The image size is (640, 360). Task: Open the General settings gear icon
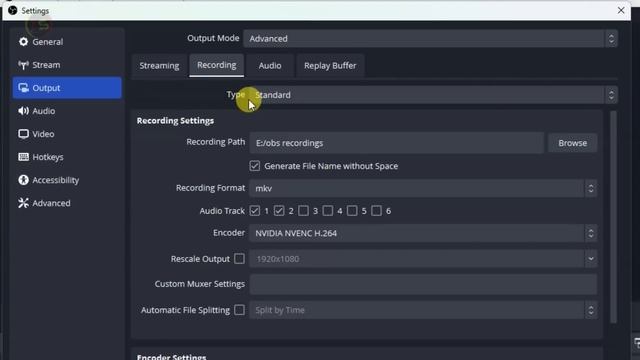[23, 42]
